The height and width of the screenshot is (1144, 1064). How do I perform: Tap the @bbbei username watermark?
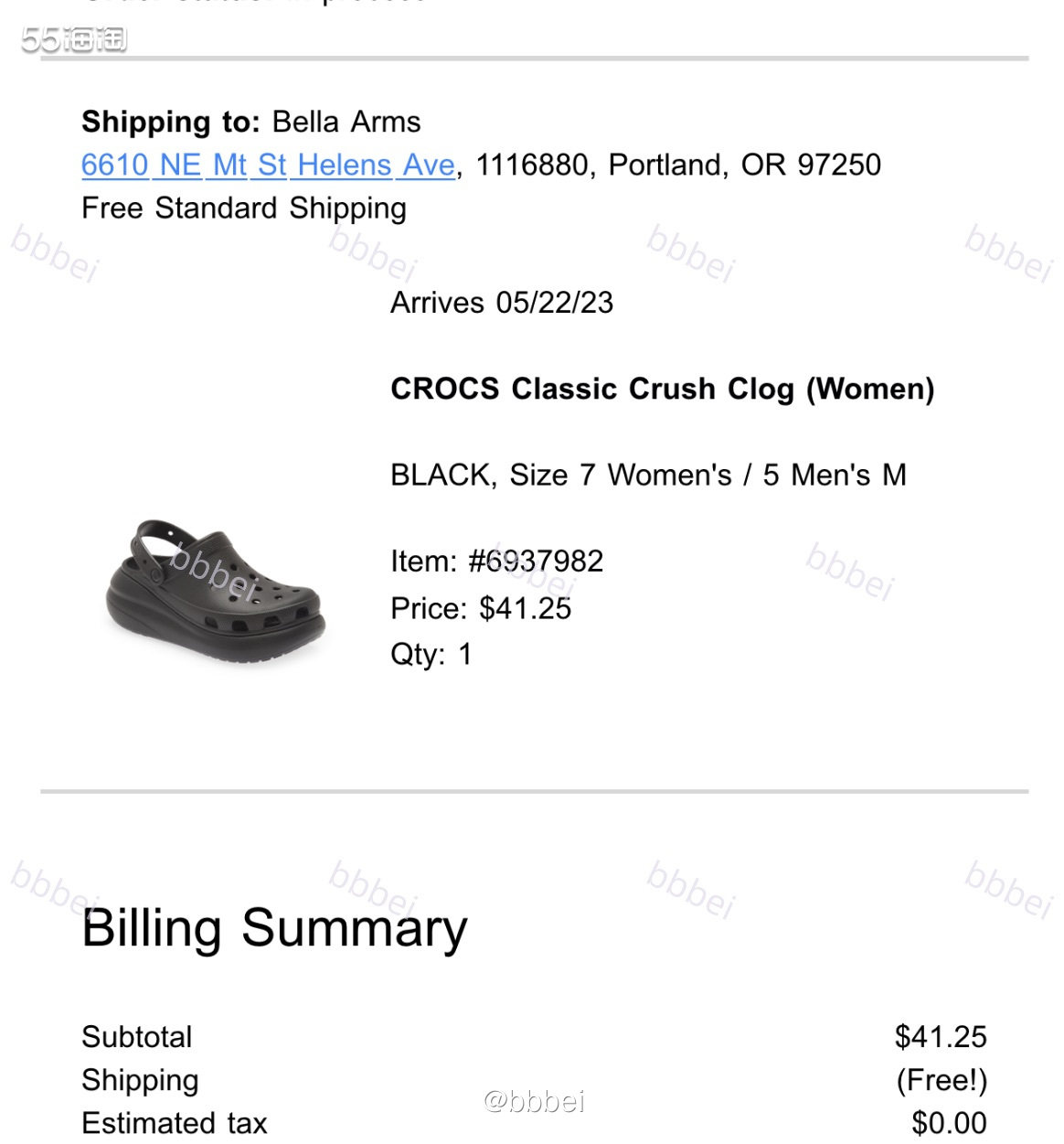click(534, 1100)
